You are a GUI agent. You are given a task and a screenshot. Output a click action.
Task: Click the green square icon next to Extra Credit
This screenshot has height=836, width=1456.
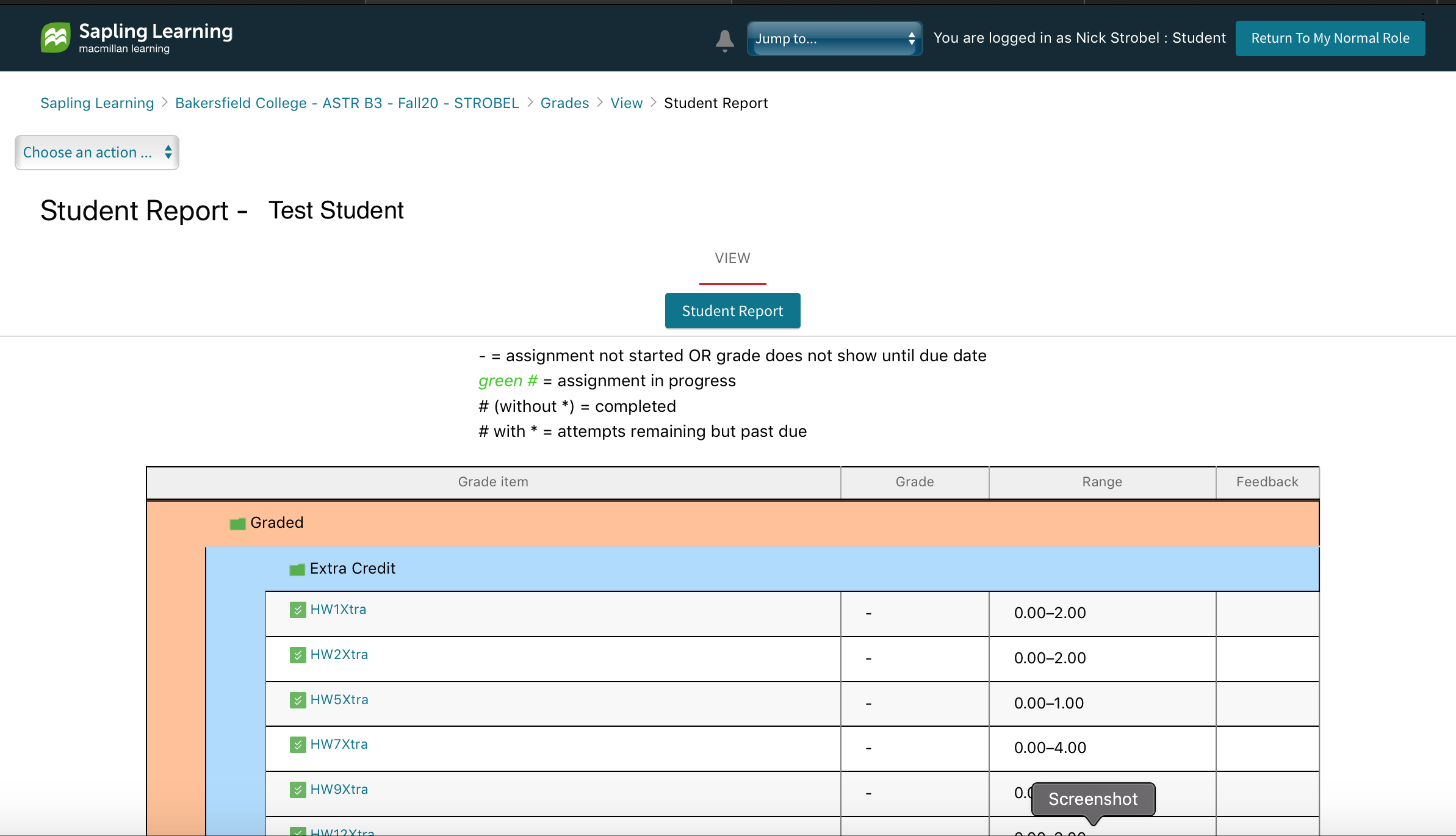297,568
